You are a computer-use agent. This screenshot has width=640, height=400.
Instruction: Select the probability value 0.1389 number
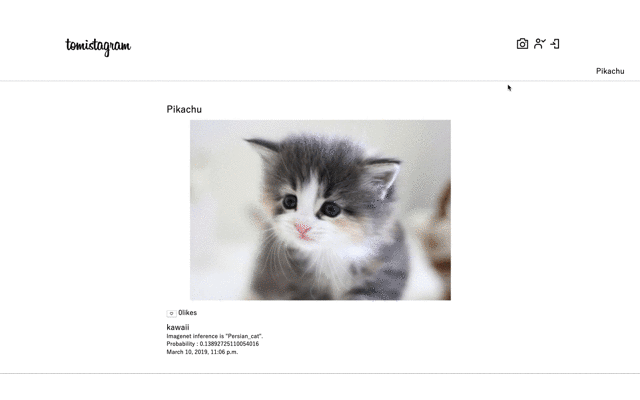click(229, 344)
